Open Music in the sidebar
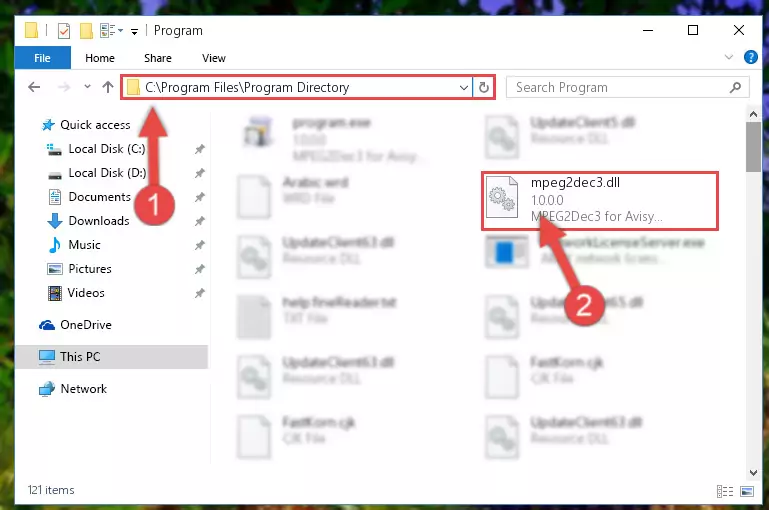Image resolution: width=769 pixels, height=510 pixels. point(74,245)
